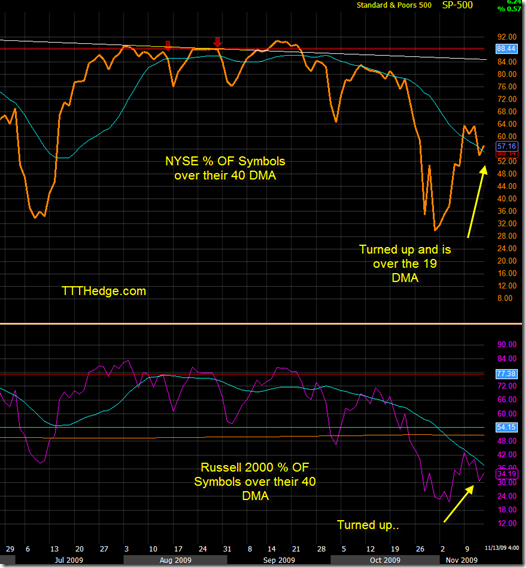The image size is (526, 568).
Task: Click the 'Turned up..' note in lower panel
Action: pos(368,525)
